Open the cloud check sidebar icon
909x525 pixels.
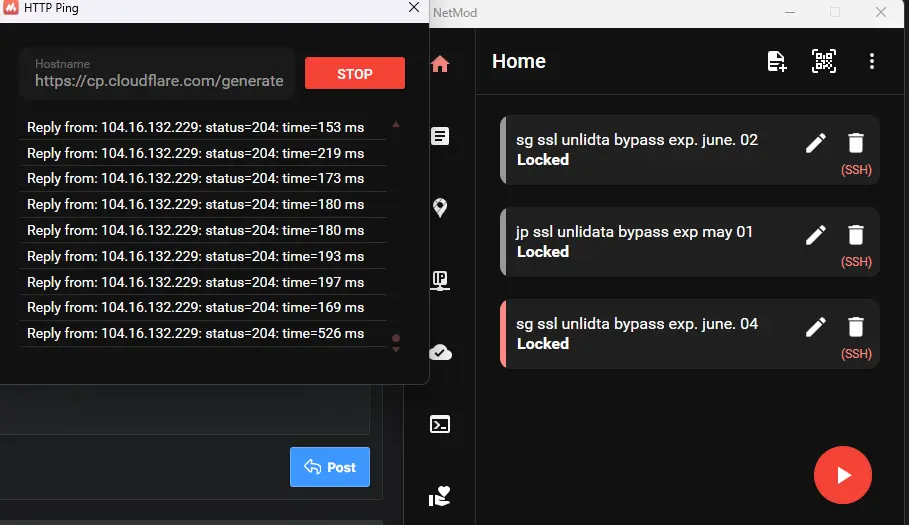point(440,352)
